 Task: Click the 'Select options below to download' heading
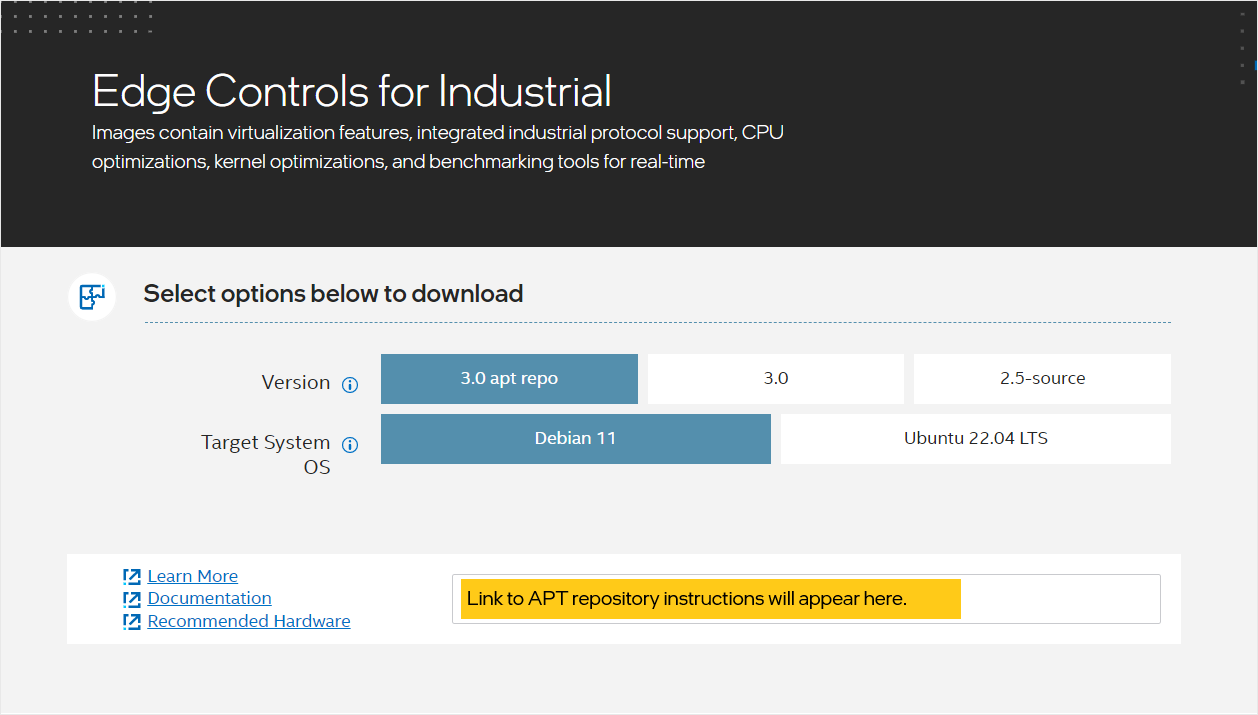point(334,293)
